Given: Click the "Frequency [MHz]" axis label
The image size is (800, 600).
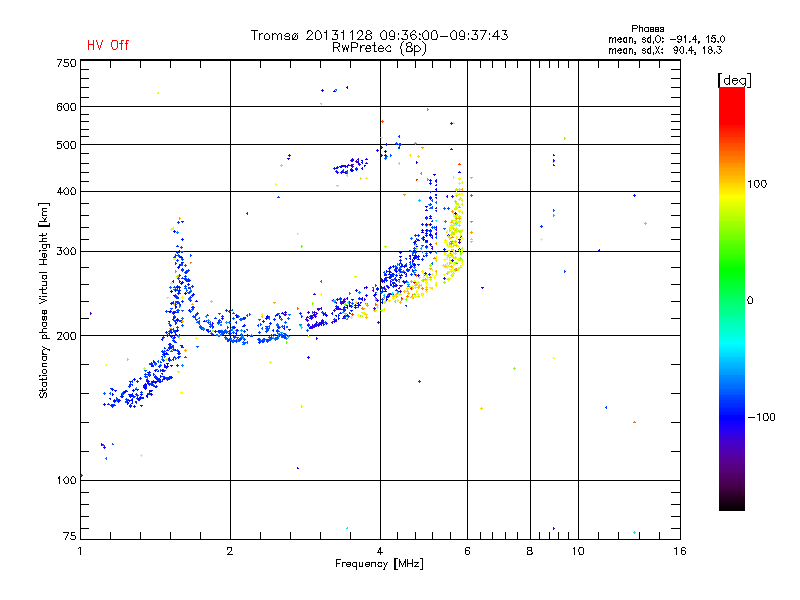Looking at the screenshot, I should (379, 564).
